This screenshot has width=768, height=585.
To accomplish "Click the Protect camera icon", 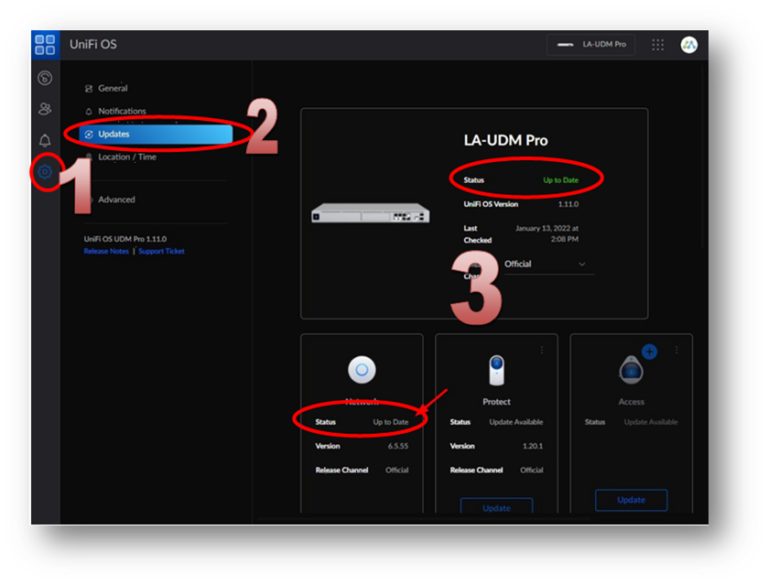I will (497, 370).
